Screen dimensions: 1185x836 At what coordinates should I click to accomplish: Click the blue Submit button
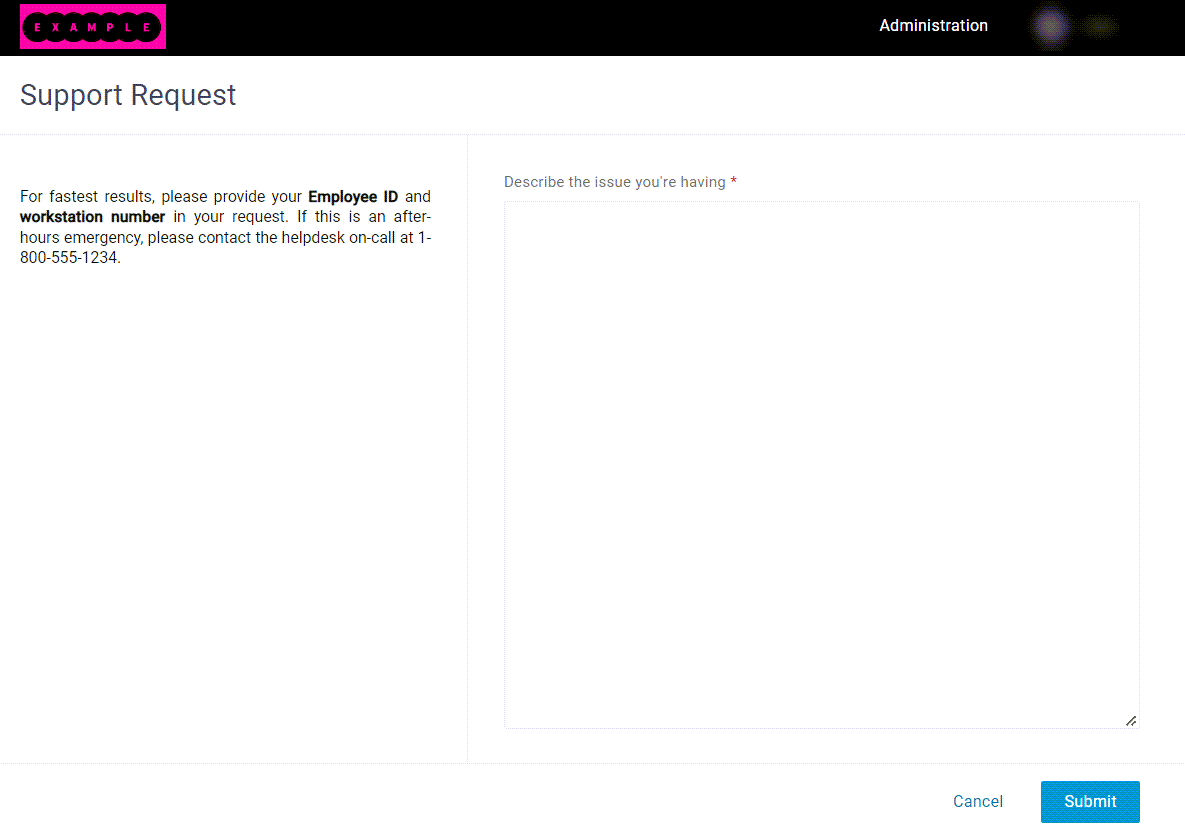click(1090, 801)
